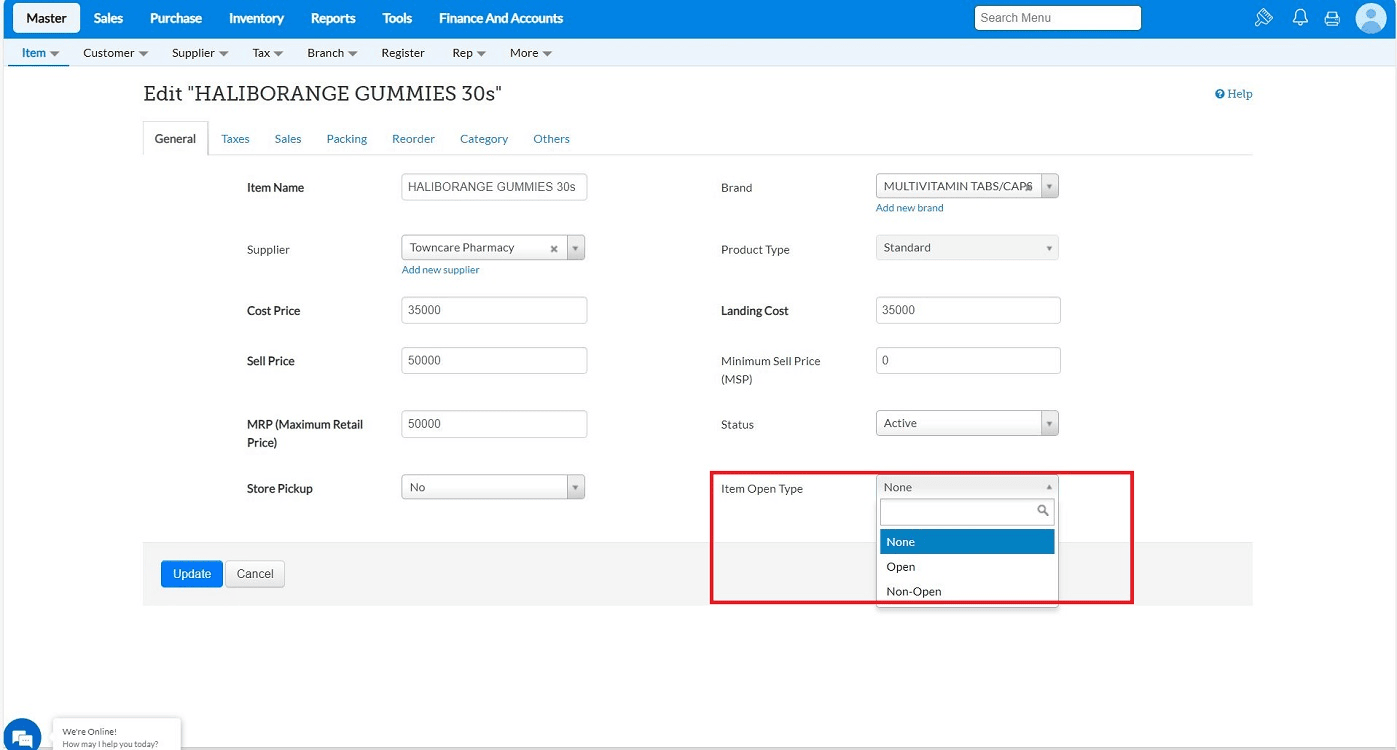
Task: Click the search magnifier in dropdown
Action: 1042,512
